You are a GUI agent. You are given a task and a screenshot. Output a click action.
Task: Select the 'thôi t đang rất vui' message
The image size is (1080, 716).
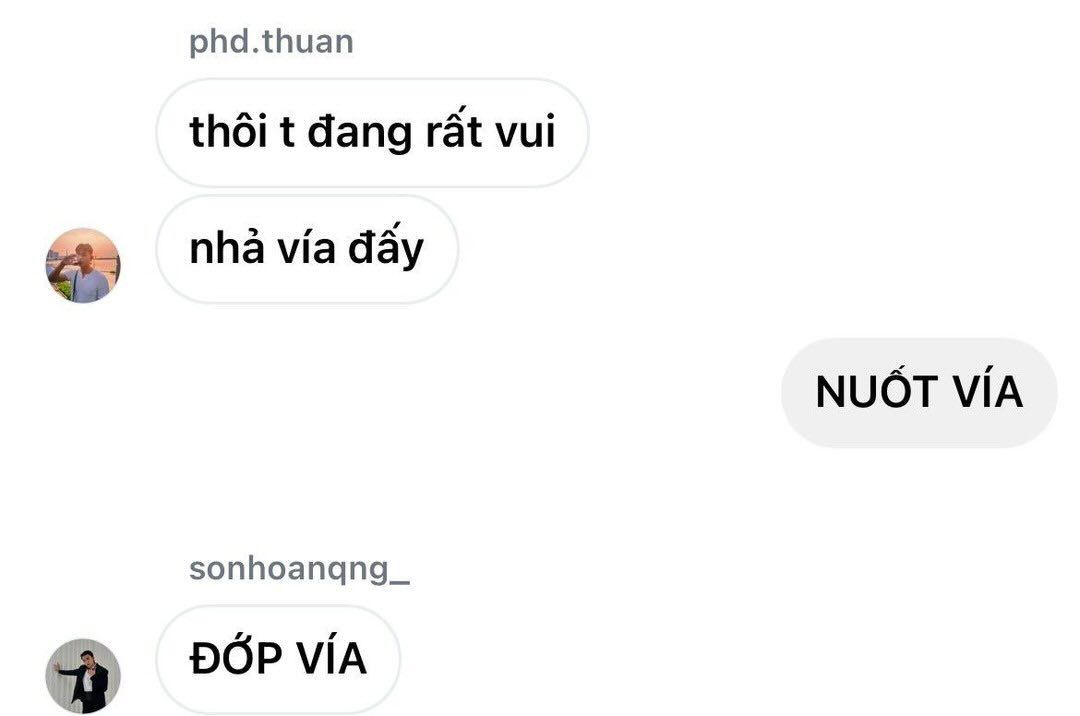point(373,132)
